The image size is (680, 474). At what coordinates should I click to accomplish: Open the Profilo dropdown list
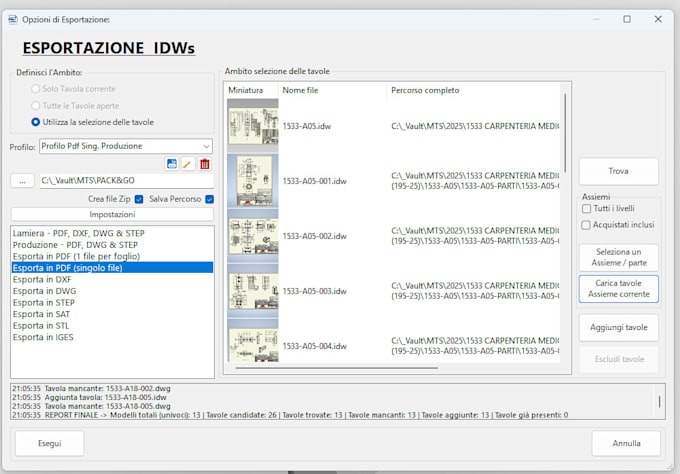point(126,146)
